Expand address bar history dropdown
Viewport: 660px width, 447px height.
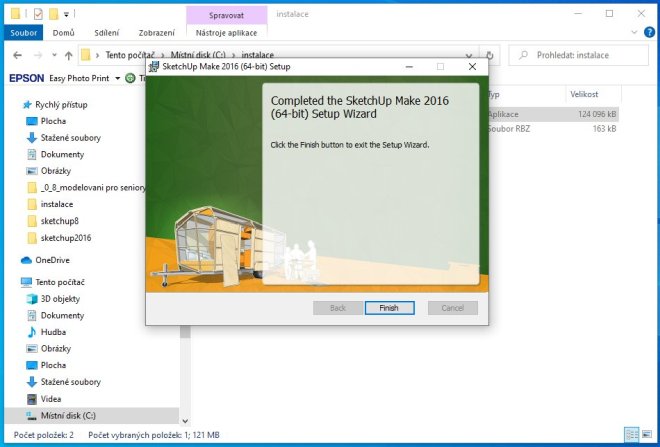(468, 55)
